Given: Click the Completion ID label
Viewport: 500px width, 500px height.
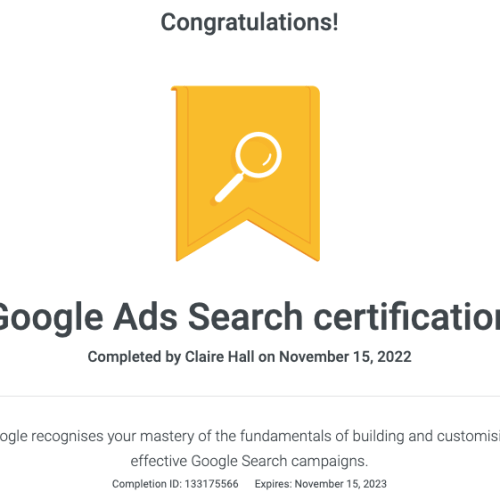Looking at the screenshot, I should click(x=147, y=484).
